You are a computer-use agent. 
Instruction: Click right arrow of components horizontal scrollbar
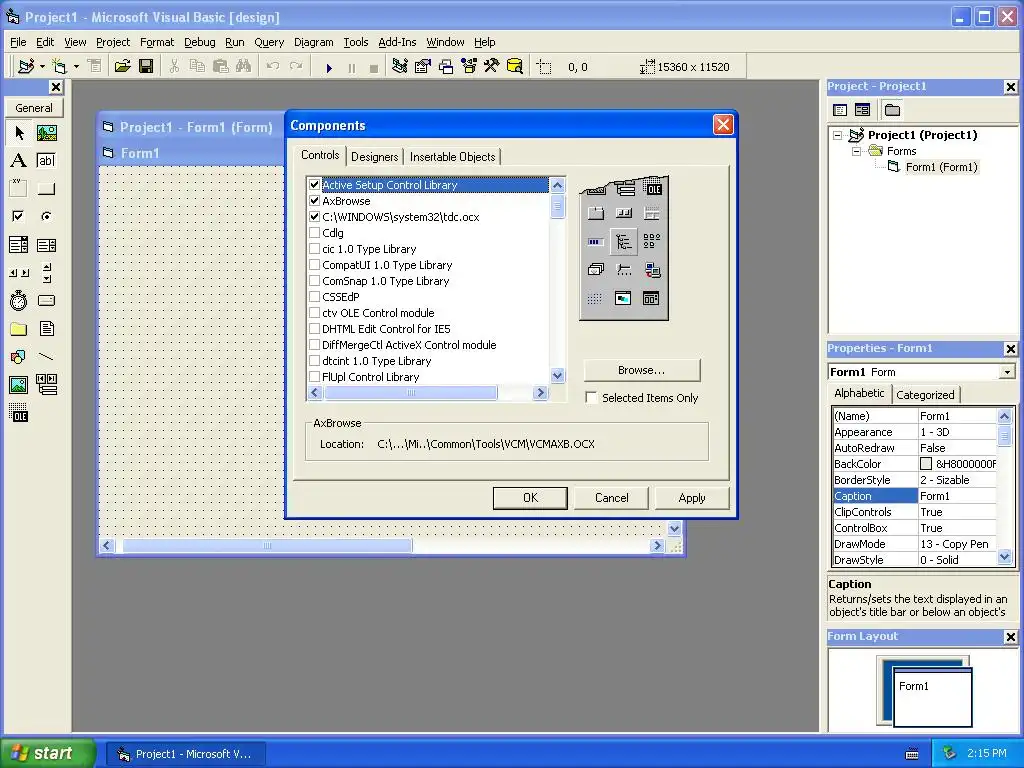540,392
